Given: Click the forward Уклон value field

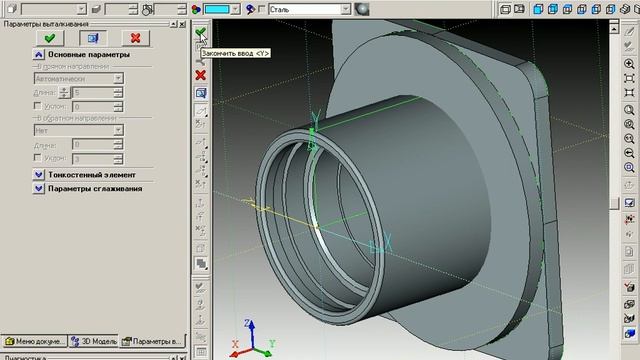Looking at the screenshot, I should click(x=93, y=107).
